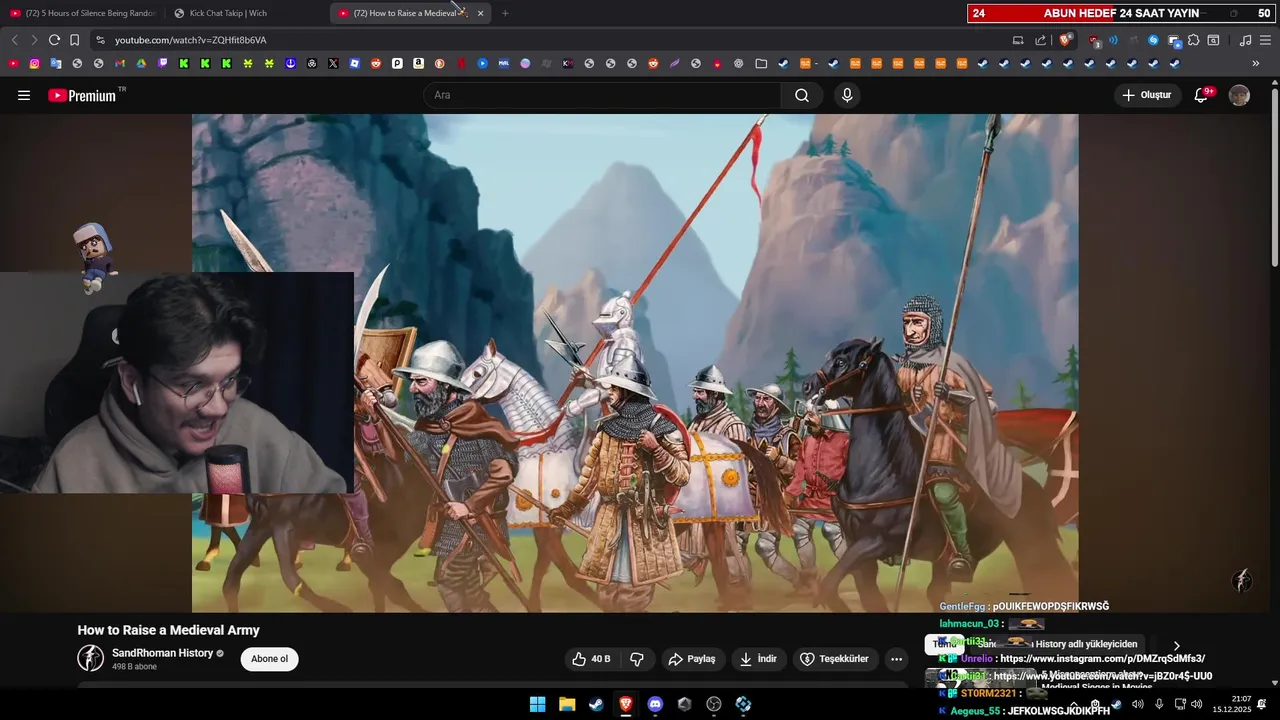The width and height of the screenshot is (1280, 720).
Task: Click the İndir download button
Action: (x=758, y=659)
